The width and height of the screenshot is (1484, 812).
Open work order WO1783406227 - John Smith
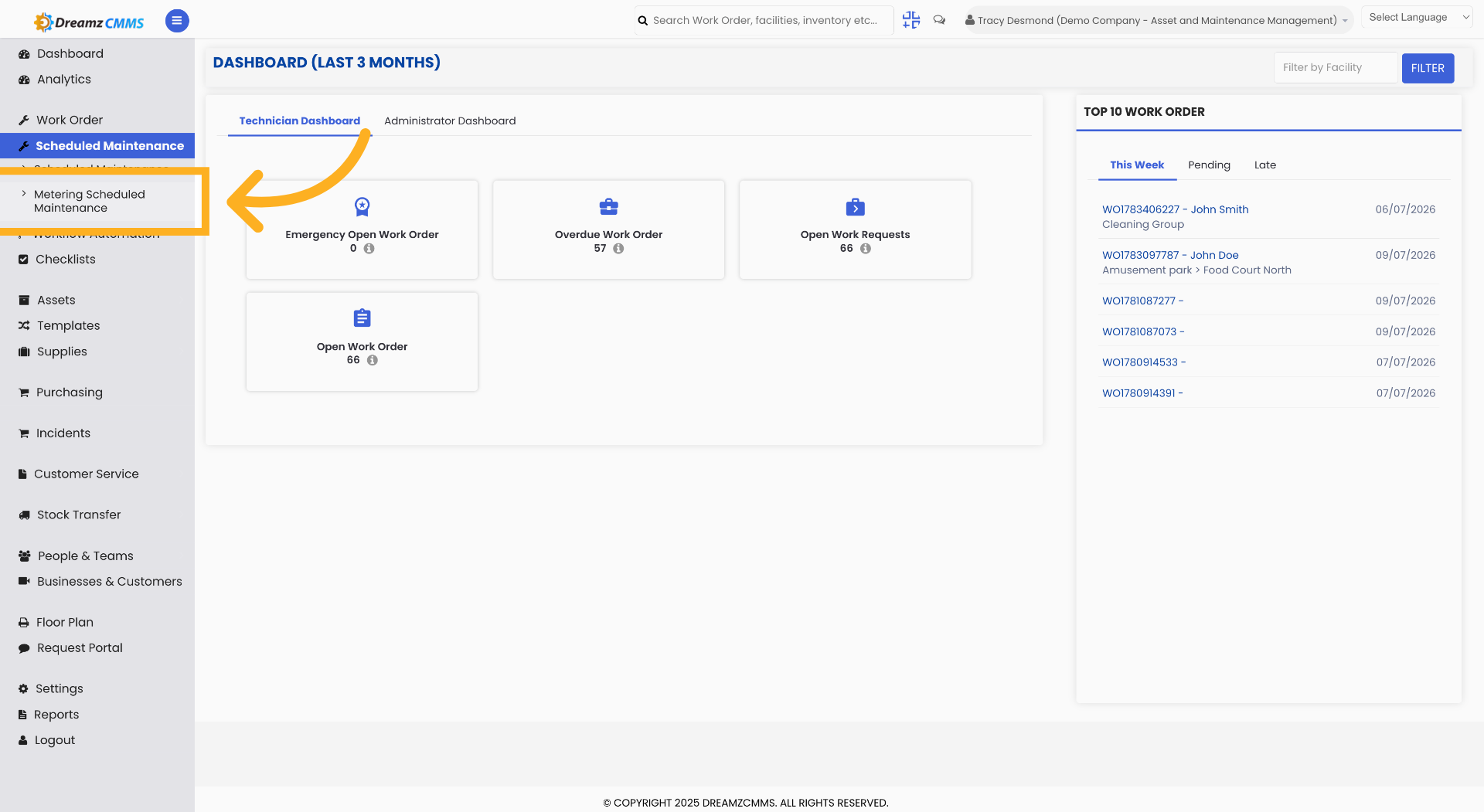click(x=1175, y=209)
